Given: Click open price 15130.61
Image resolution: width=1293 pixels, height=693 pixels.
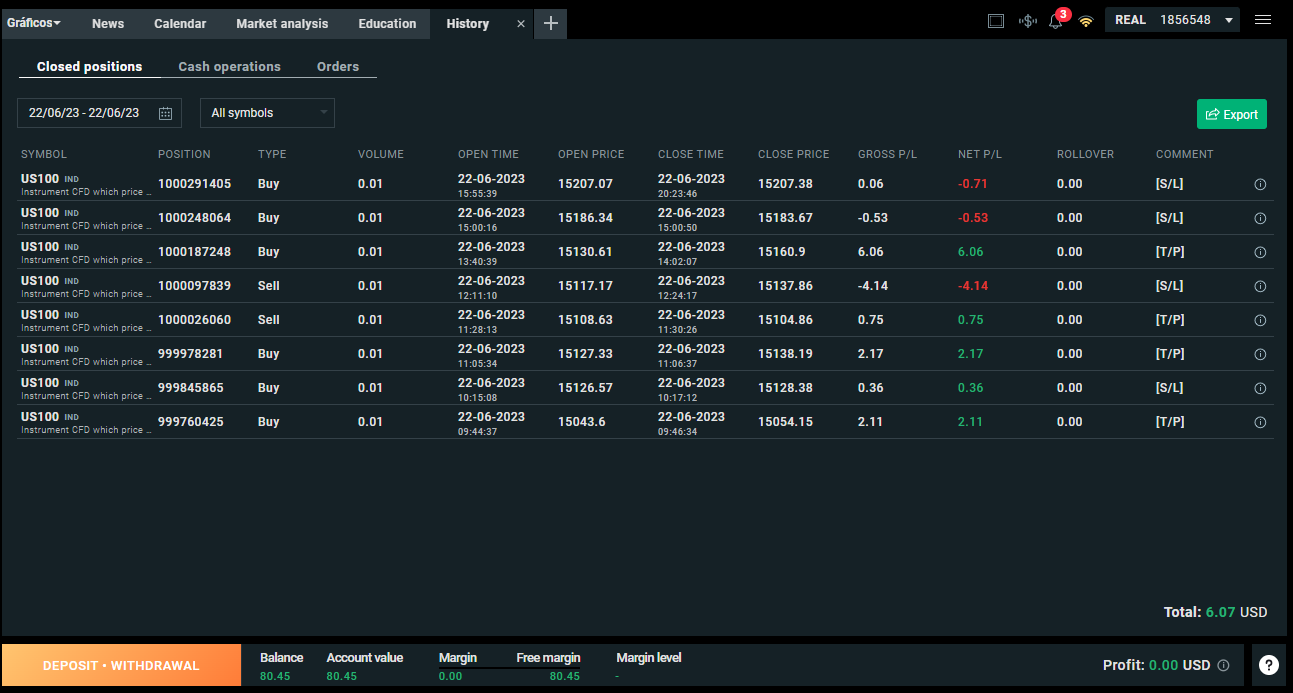Looking at the screenshot, I should pyautogui.click(x=585, y=252).
